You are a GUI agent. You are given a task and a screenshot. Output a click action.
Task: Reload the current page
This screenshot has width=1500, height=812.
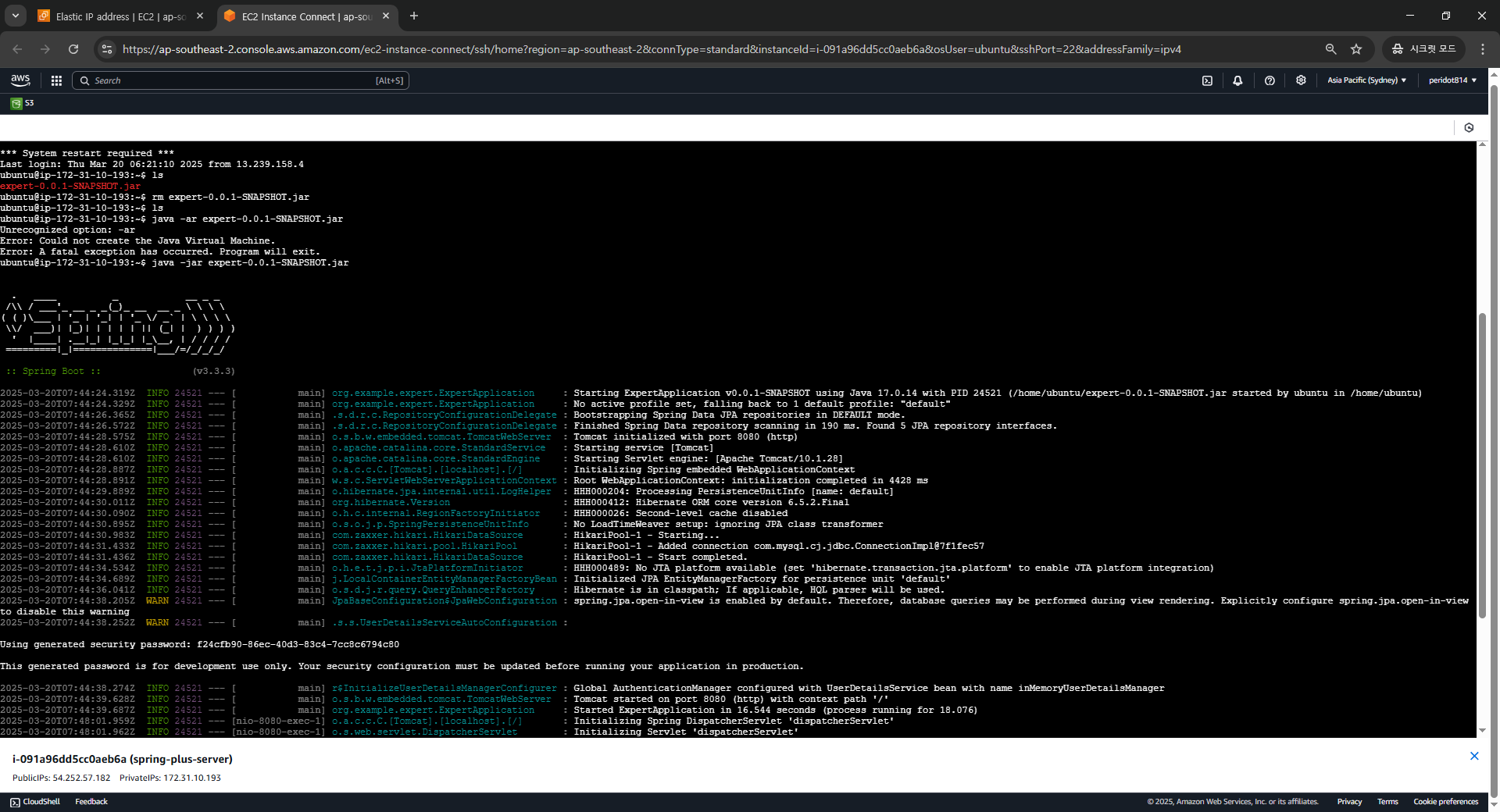point(73,49)
